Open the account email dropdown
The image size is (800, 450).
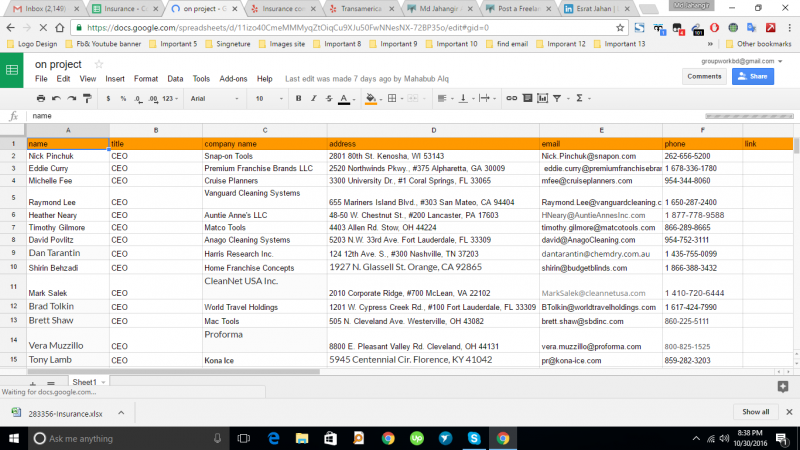coord(741,61)
